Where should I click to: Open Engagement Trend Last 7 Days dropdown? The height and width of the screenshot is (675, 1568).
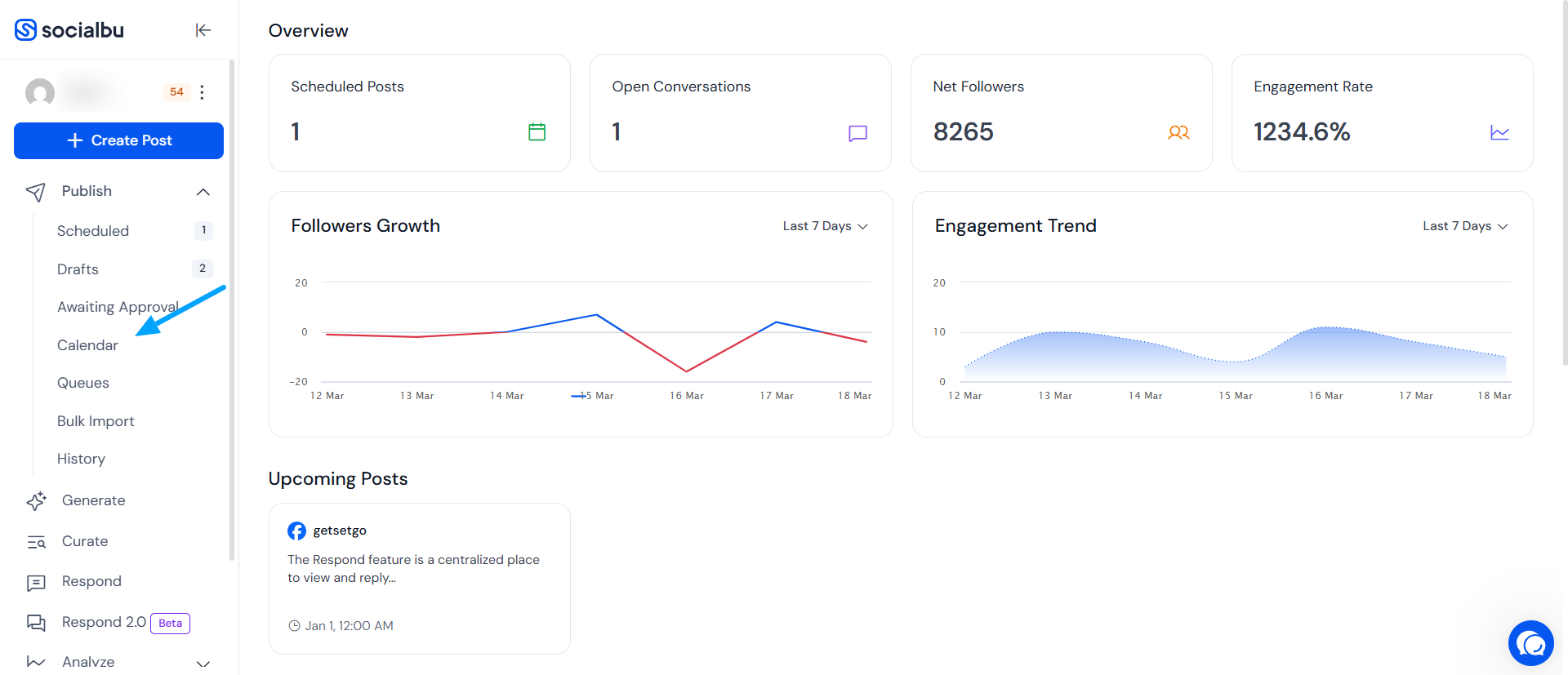[1464, 226]
